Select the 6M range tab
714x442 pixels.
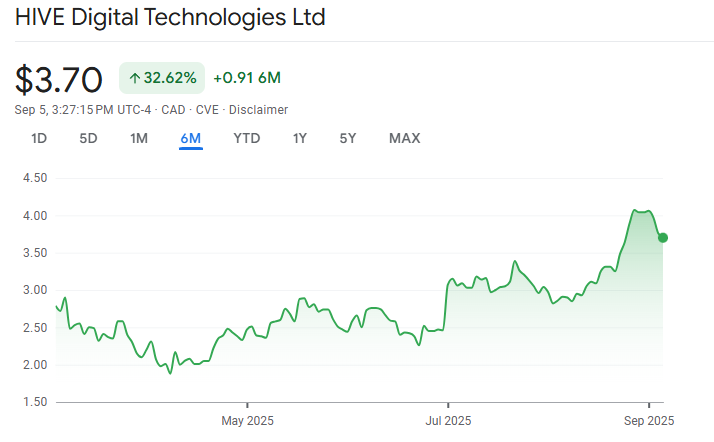pyautogui.click(x=191, y=138)
